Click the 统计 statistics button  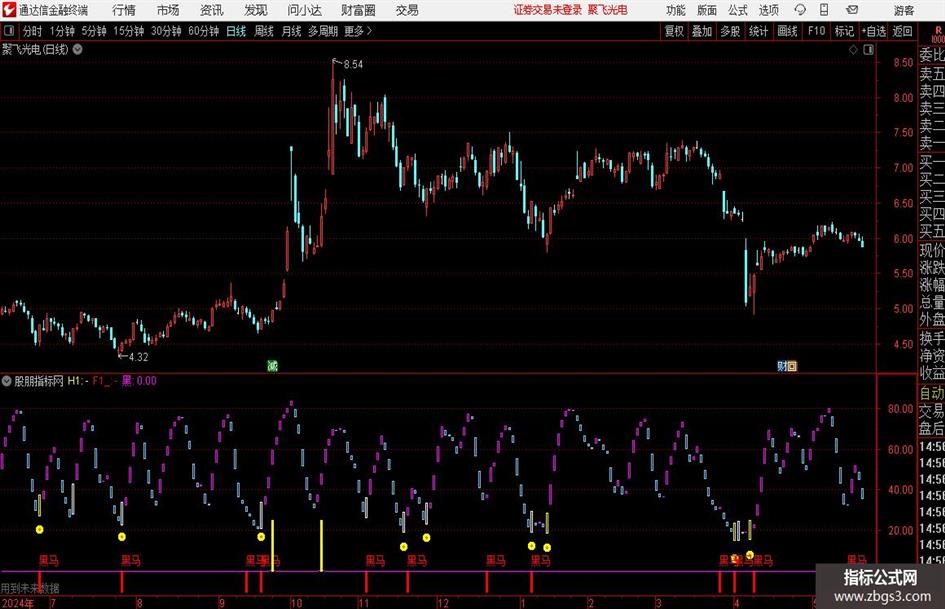[758, 31]
